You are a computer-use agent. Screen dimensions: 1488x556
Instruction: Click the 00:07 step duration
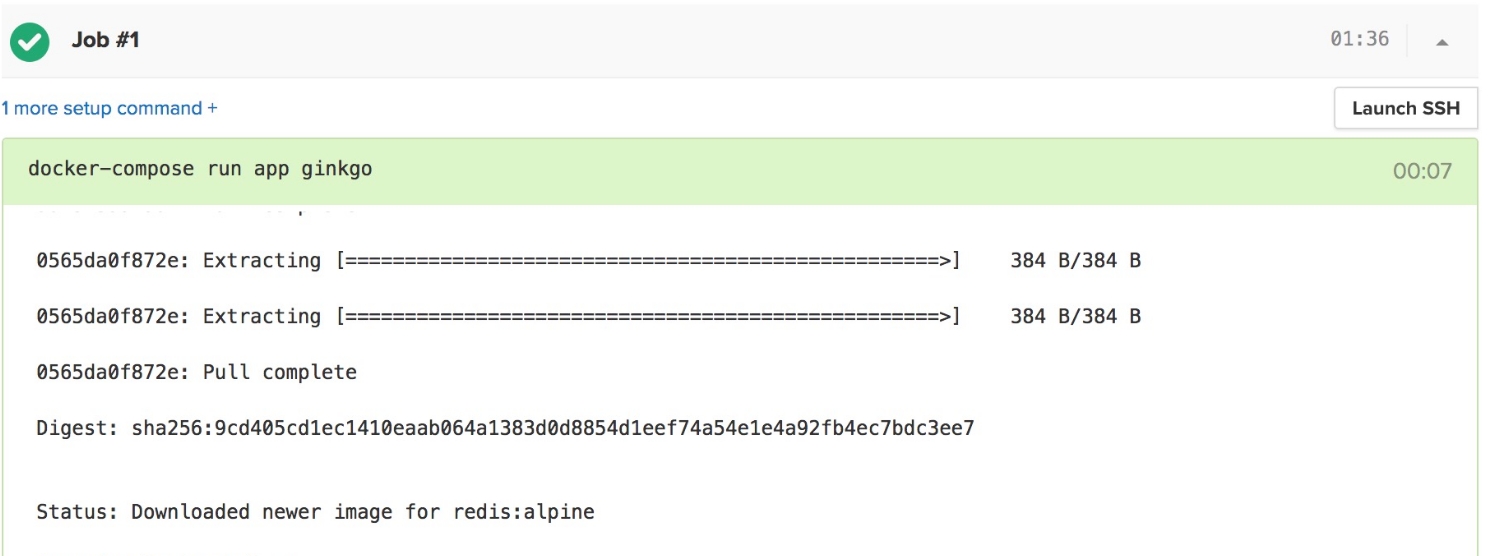pyautogui.click(x=1422, y=171)
